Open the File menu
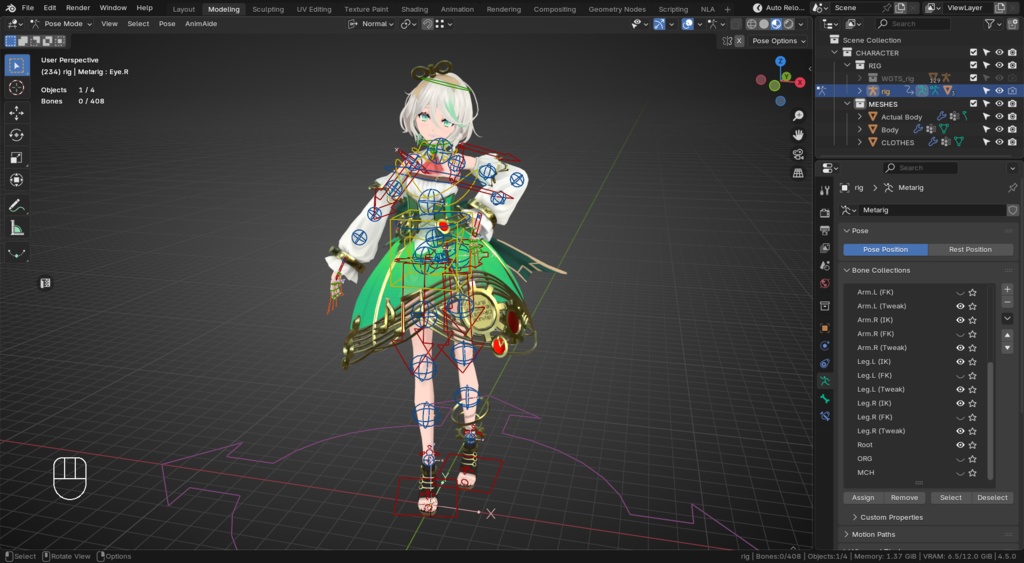 [x=27, y=8]
